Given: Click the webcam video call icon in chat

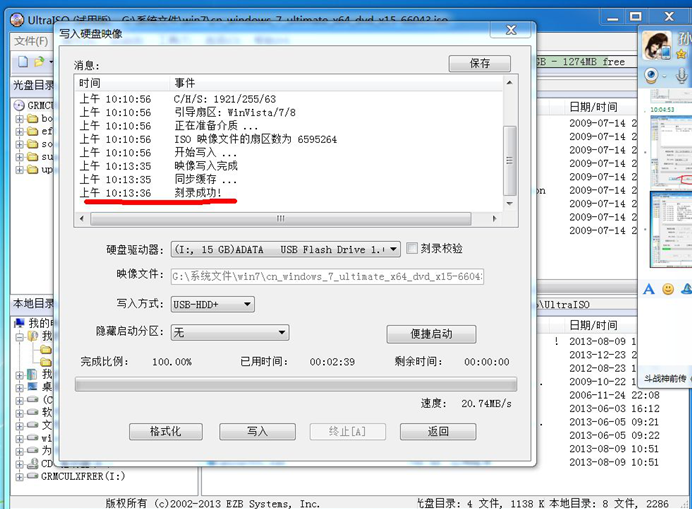Looking at the screenshot, I should click(651, 75).
